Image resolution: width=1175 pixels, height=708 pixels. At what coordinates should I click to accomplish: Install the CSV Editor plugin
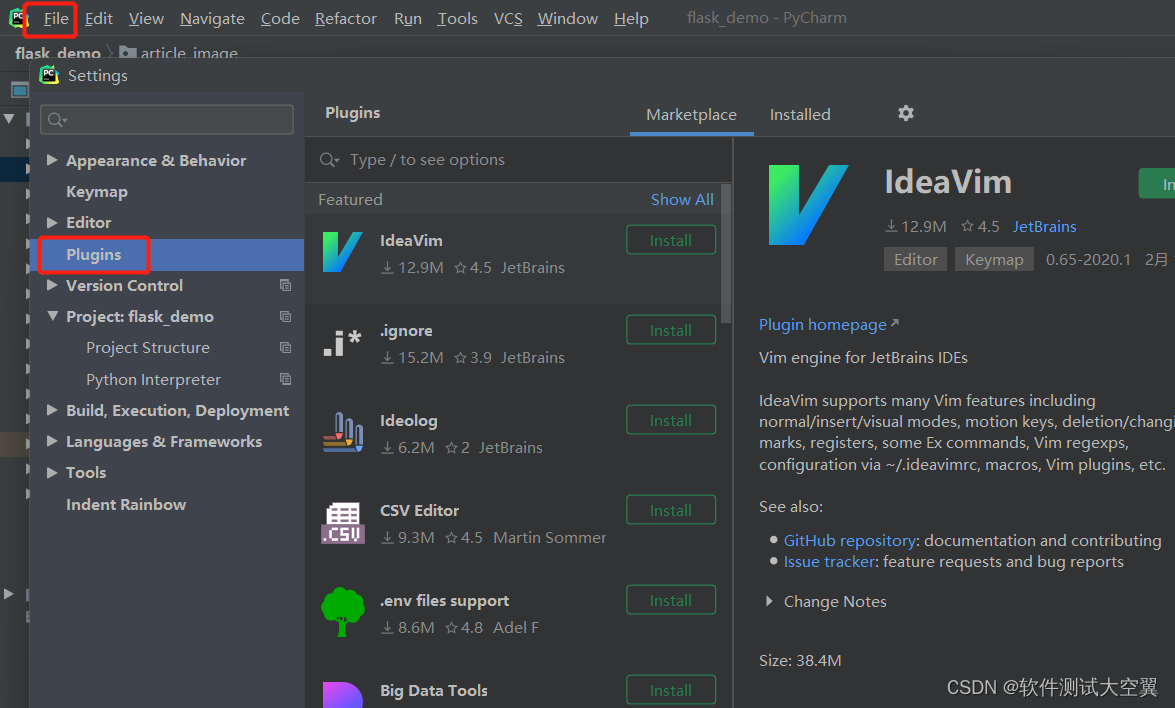pos(671,509)
